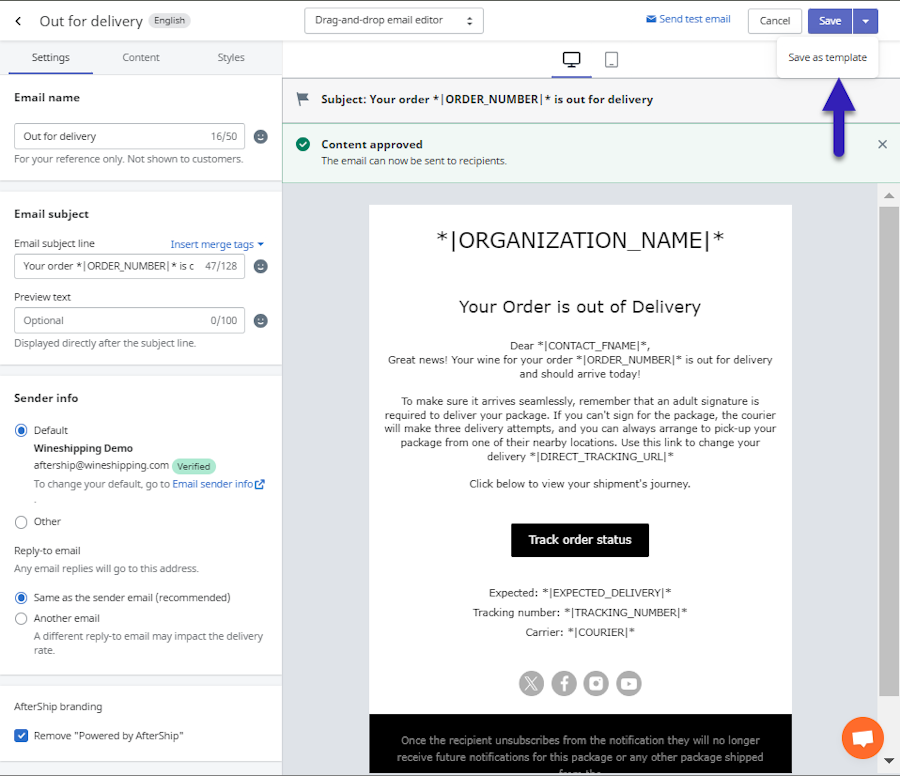Open emoji picker for Preview text
This screenshot has width=900, height=776.
261,321
